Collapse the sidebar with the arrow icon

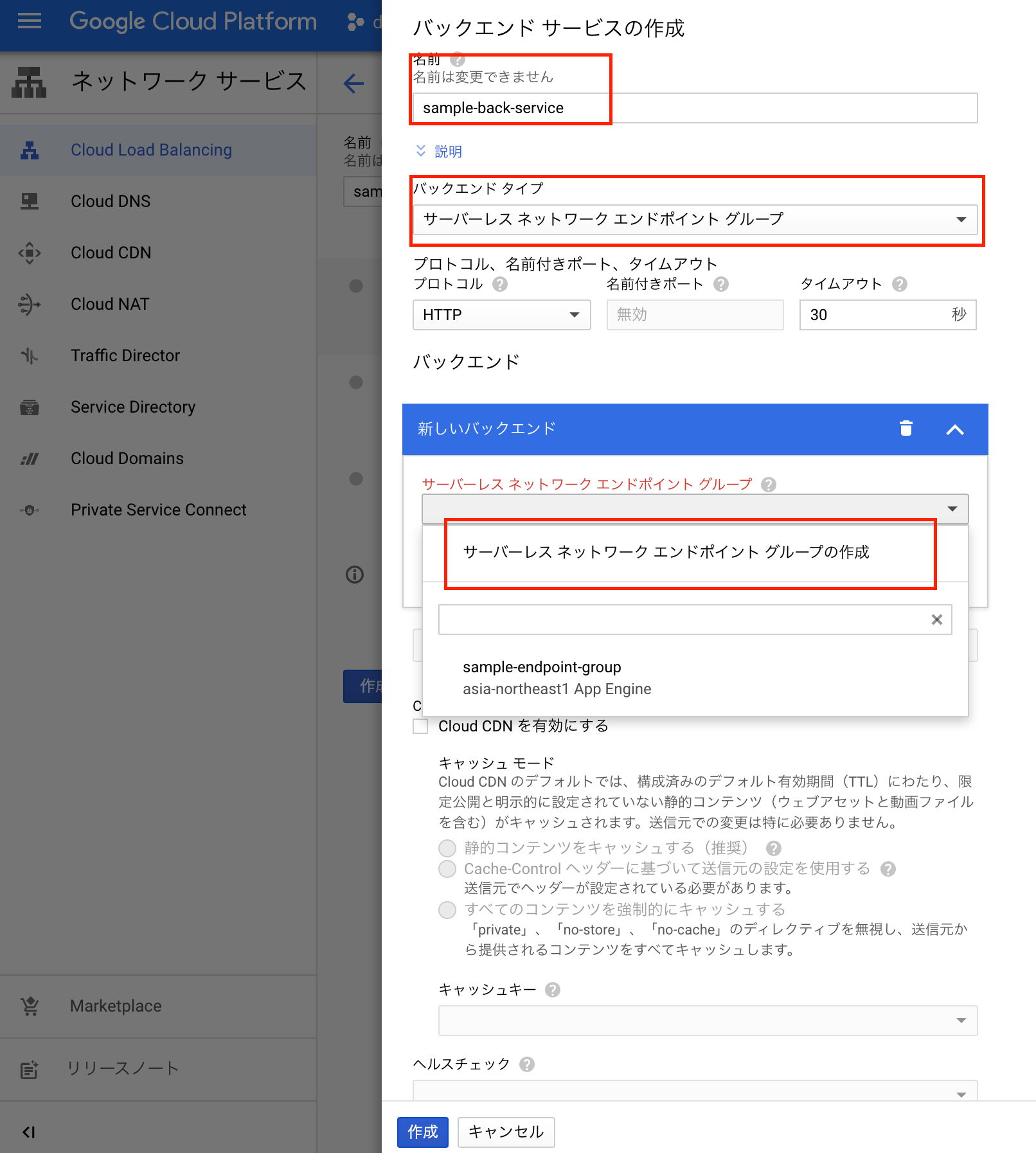tap(29, 1132)
